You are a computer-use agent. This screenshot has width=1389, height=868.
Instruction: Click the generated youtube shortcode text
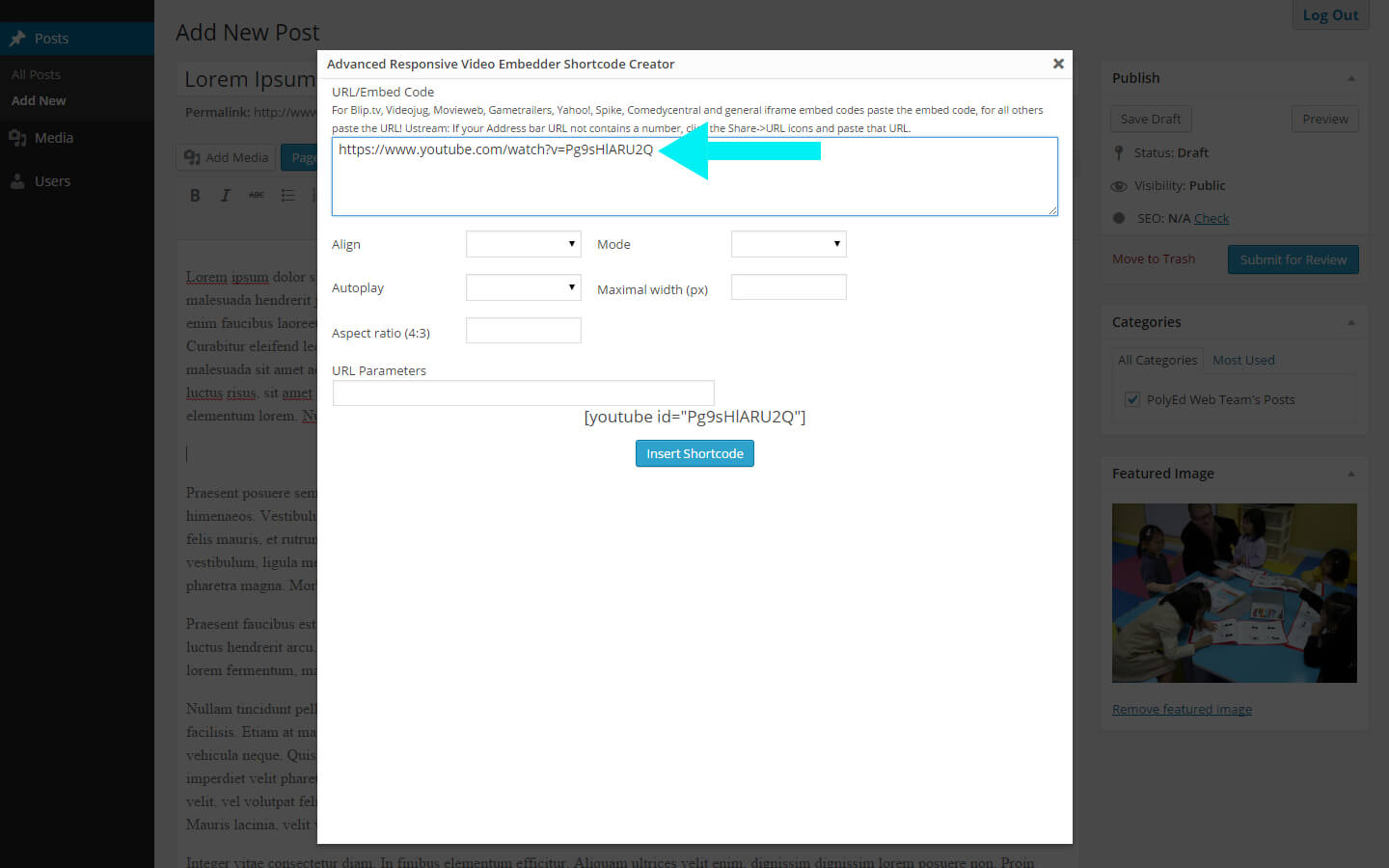click(x=694, y=417)
